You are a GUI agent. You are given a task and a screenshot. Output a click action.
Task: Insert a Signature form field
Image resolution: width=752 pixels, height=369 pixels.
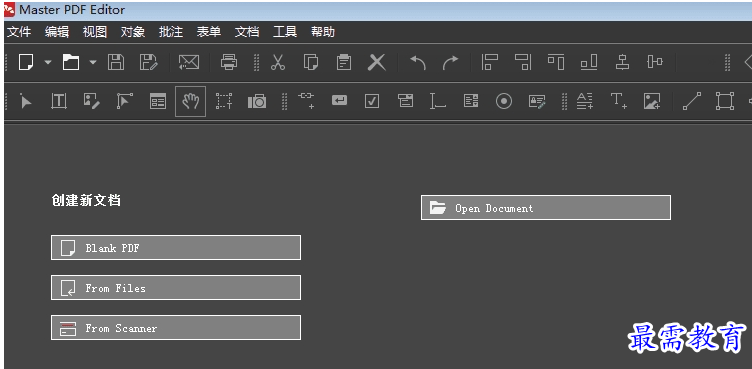537,101
